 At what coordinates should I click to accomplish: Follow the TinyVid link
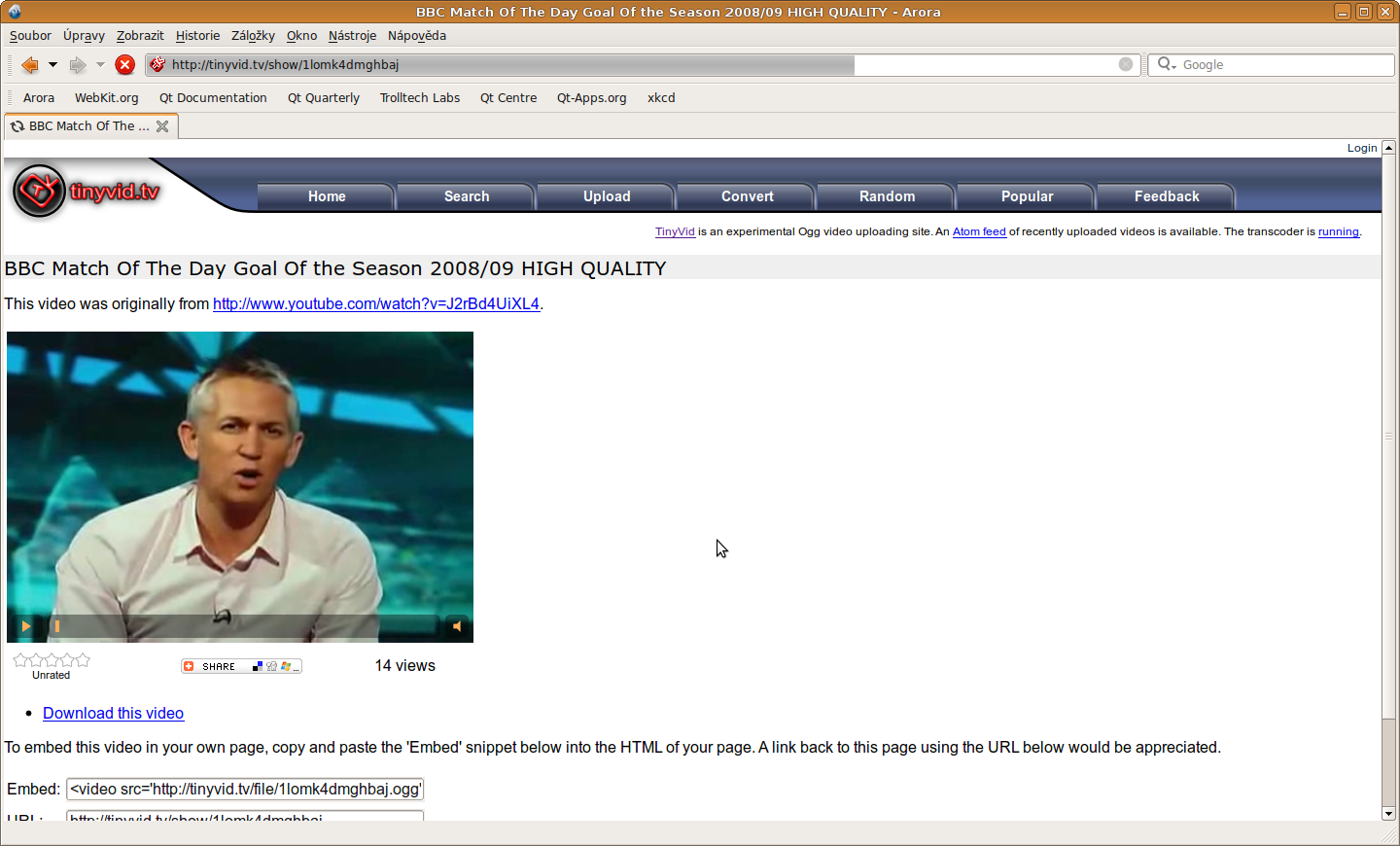675,231
